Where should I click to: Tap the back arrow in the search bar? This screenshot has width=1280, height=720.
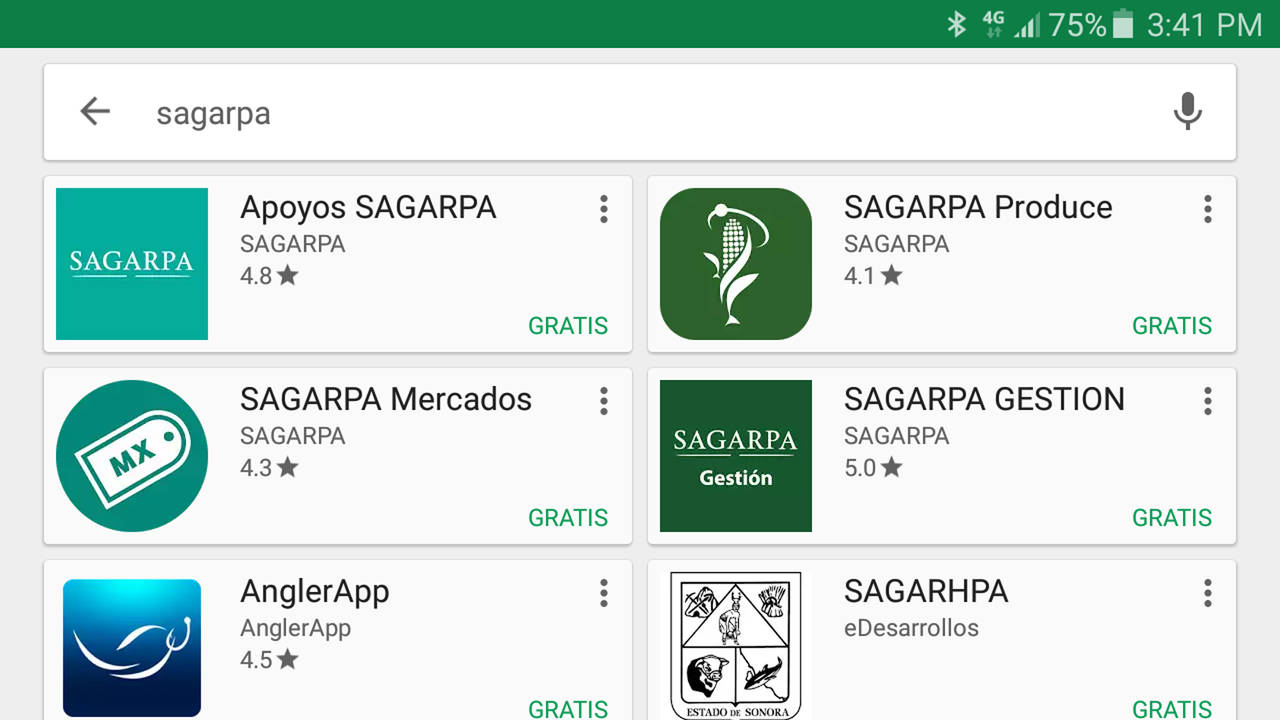95,111
